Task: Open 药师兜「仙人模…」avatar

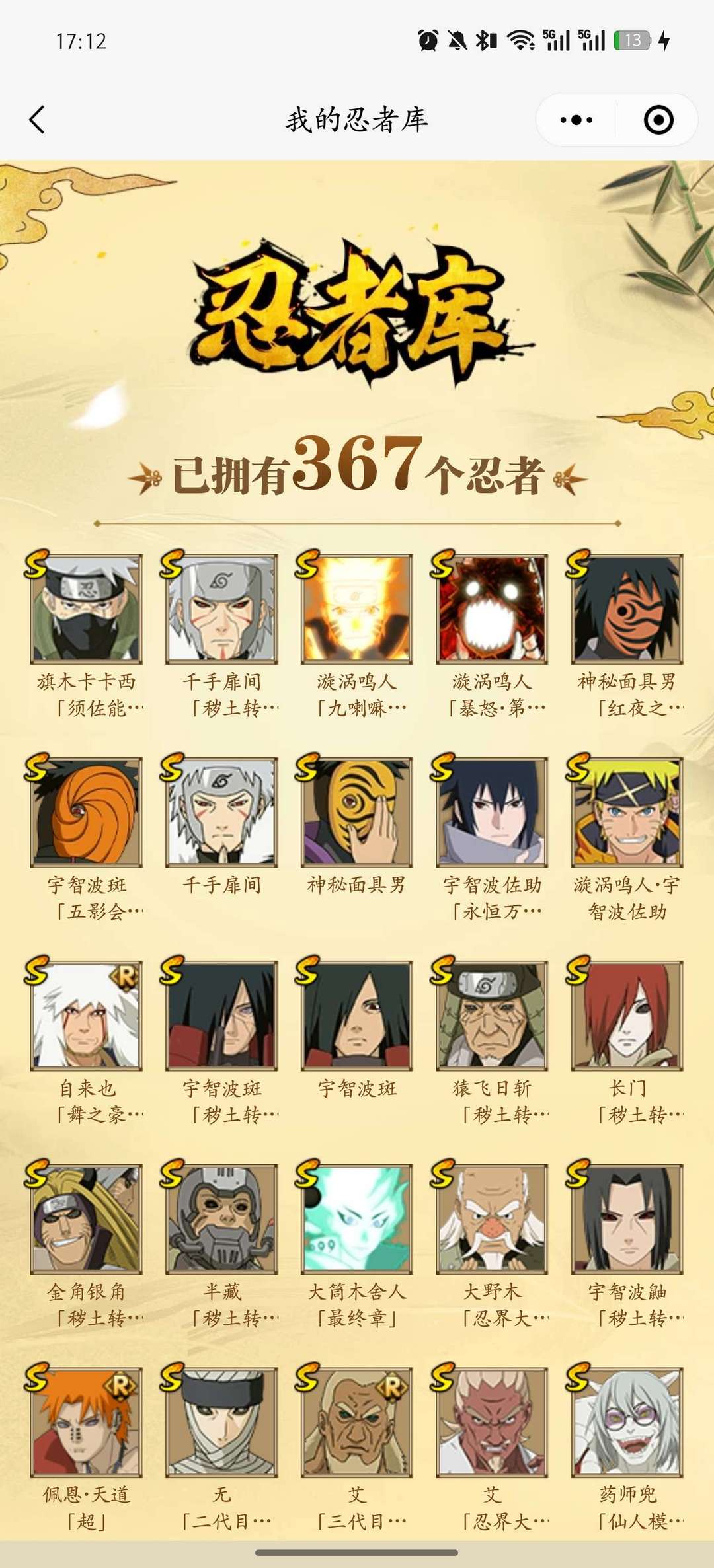Action: click(x=627, y=1423)
